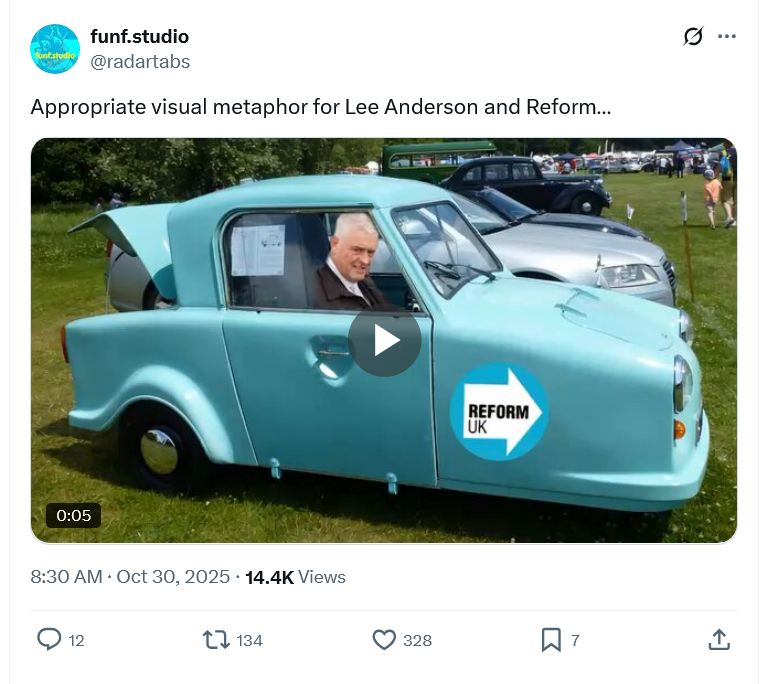The width and height of the screenshot is (765, 684).
Task: Click the repost arrows icon
Action: coord(216,640)
